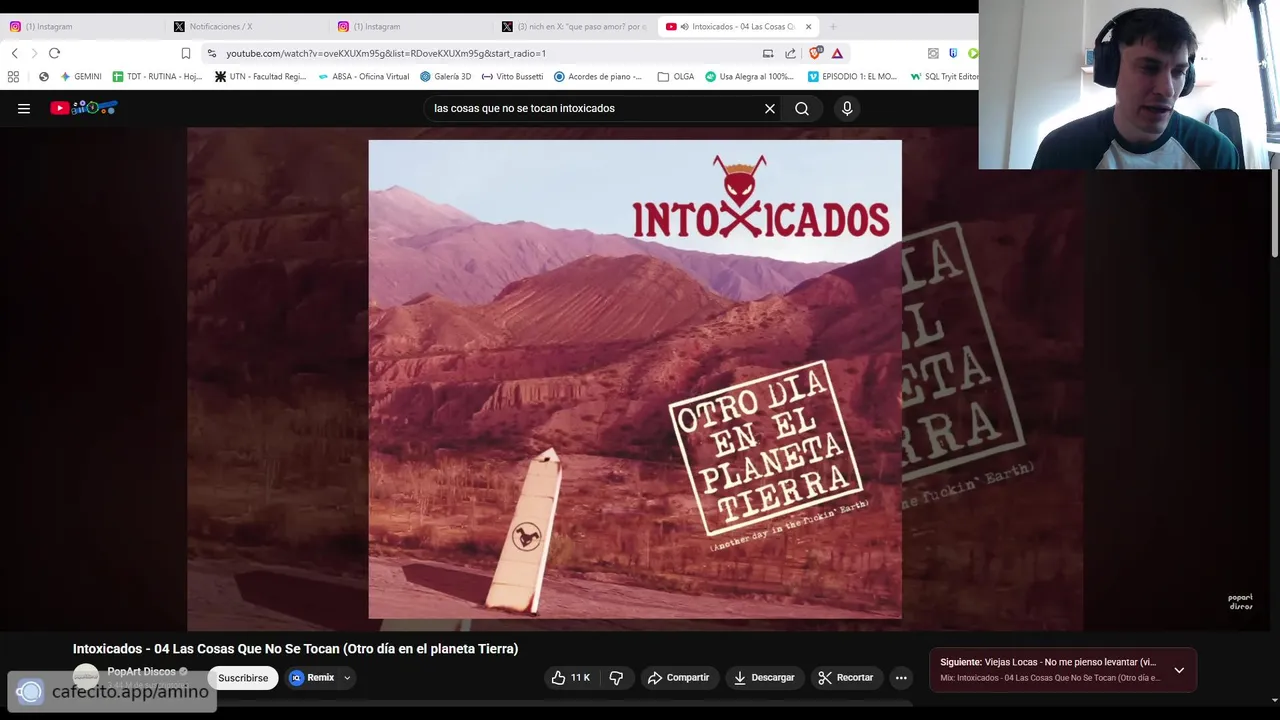
Task: Close the Intoxicados YouTube tab
Action: 808,26
